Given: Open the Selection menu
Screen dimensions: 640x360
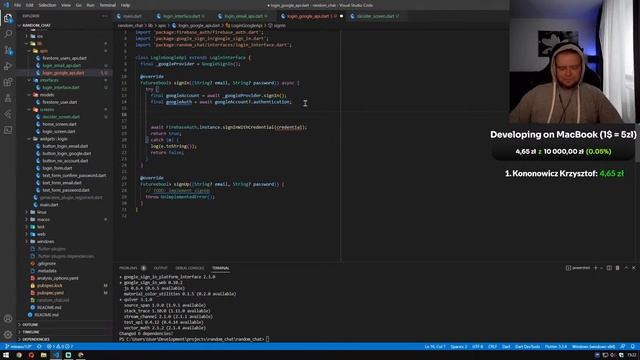Looking at the screenshot, I should coord(47,5).
